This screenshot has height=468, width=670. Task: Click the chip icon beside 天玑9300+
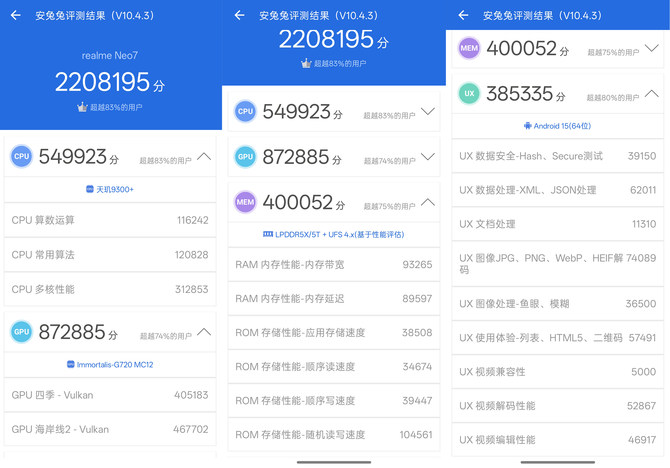pyautogui.click(x=90, y=189)
